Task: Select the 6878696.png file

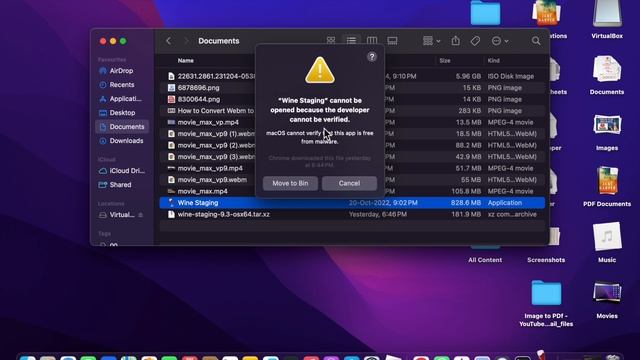Action: (x=198, y=88)
